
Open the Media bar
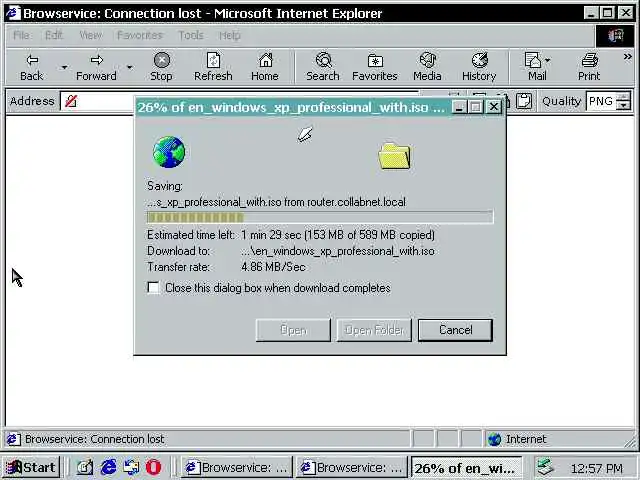[x=427, y=67]
